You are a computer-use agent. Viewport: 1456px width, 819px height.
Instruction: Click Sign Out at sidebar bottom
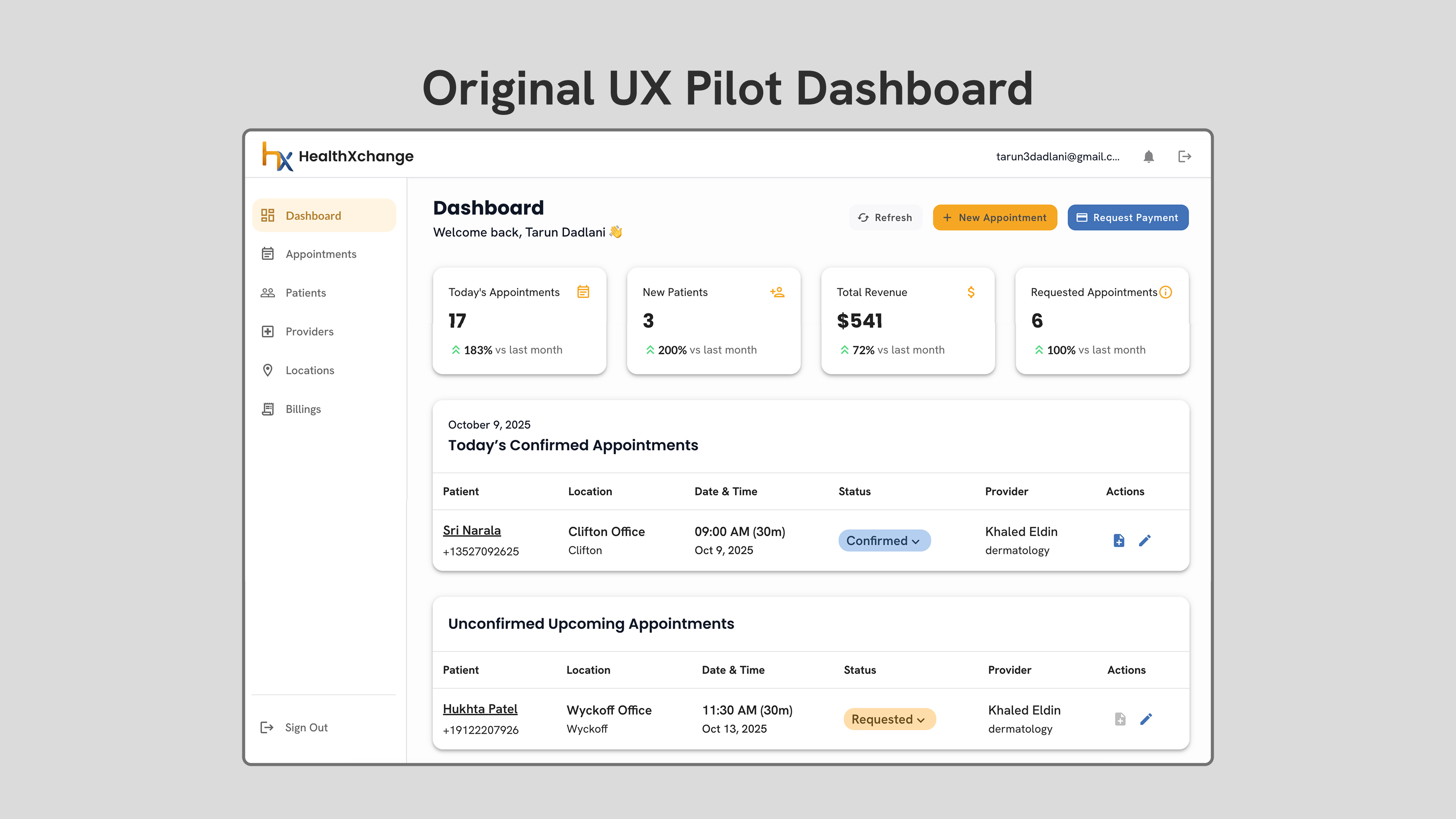[x=294, y=728]
